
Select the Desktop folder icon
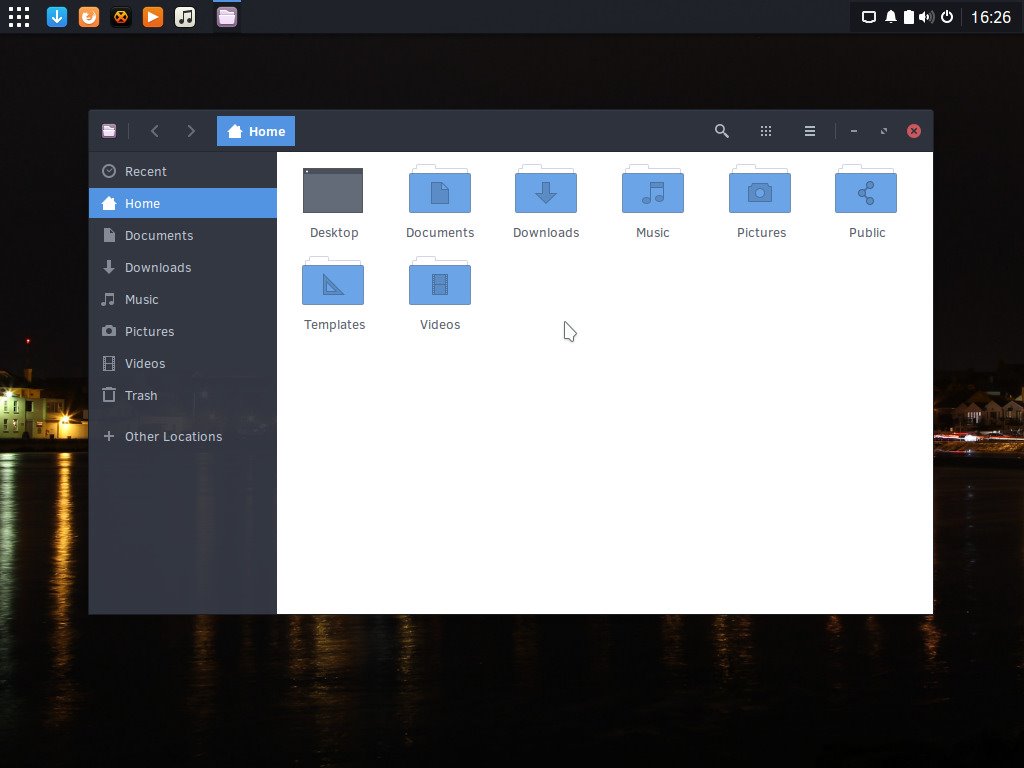click(x=333, y=191)
